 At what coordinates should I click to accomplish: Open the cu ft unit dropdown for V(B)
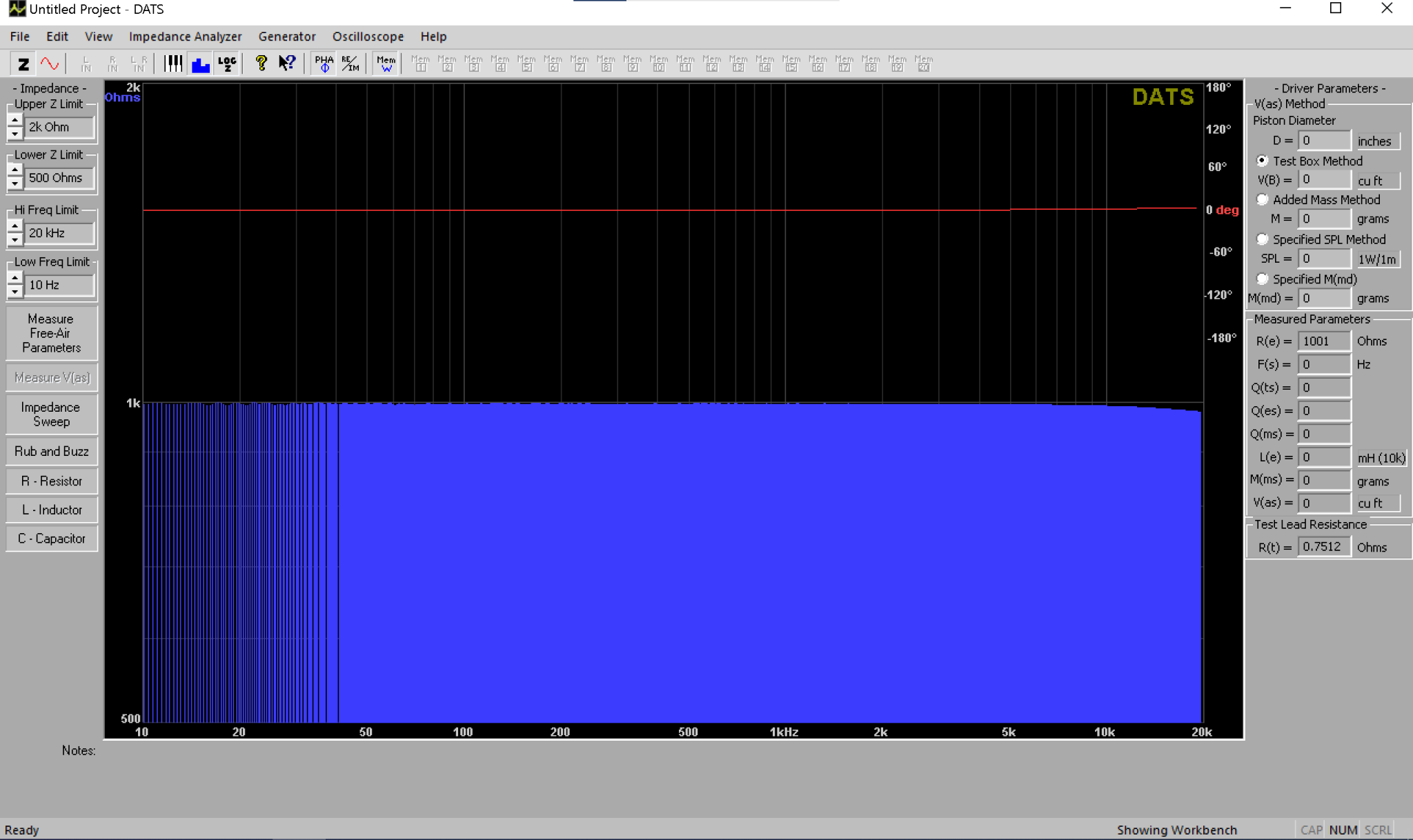pos(1378,181)
